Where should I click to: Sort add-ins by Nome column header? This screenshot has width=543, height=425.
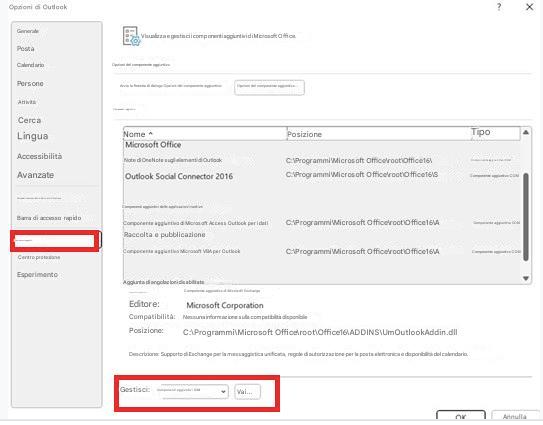(205, 134)
